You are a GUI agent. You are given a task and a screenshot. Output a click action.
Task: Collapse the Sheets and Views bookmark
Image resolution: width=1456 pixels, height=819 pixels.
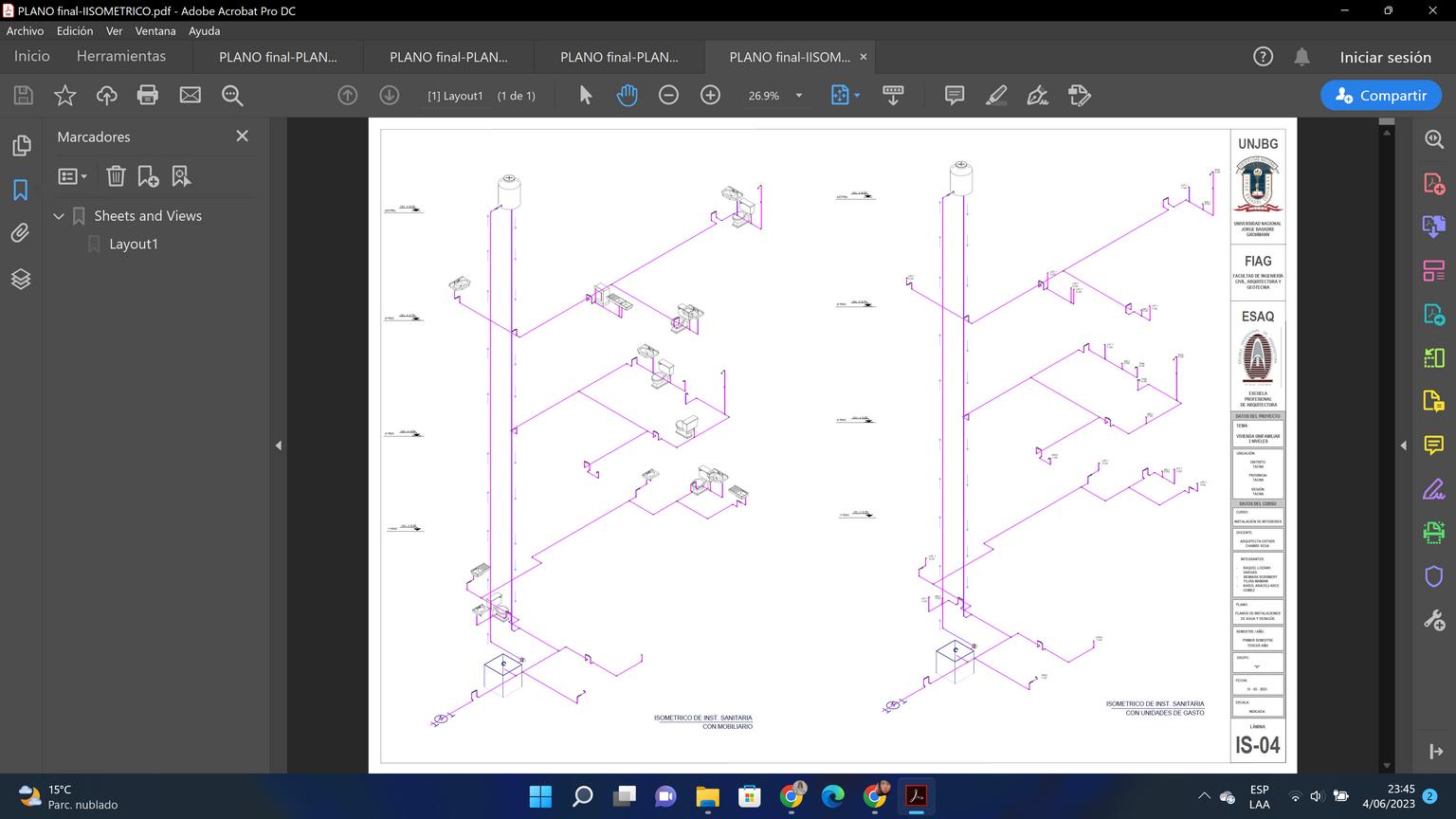pyautogui.click(x=59, y=216)
